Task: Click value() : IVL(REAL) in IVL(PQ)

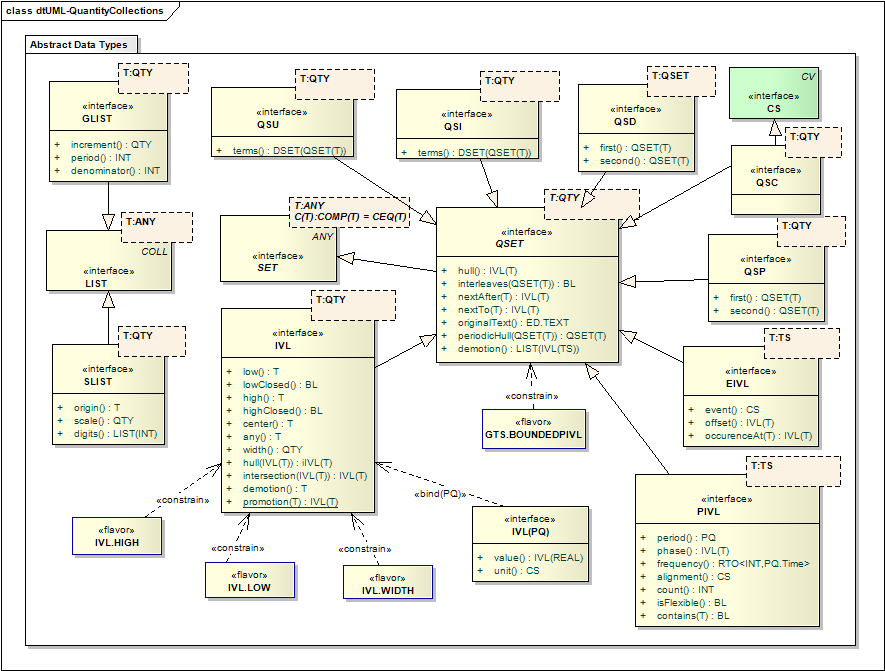Action: [538, 558]
